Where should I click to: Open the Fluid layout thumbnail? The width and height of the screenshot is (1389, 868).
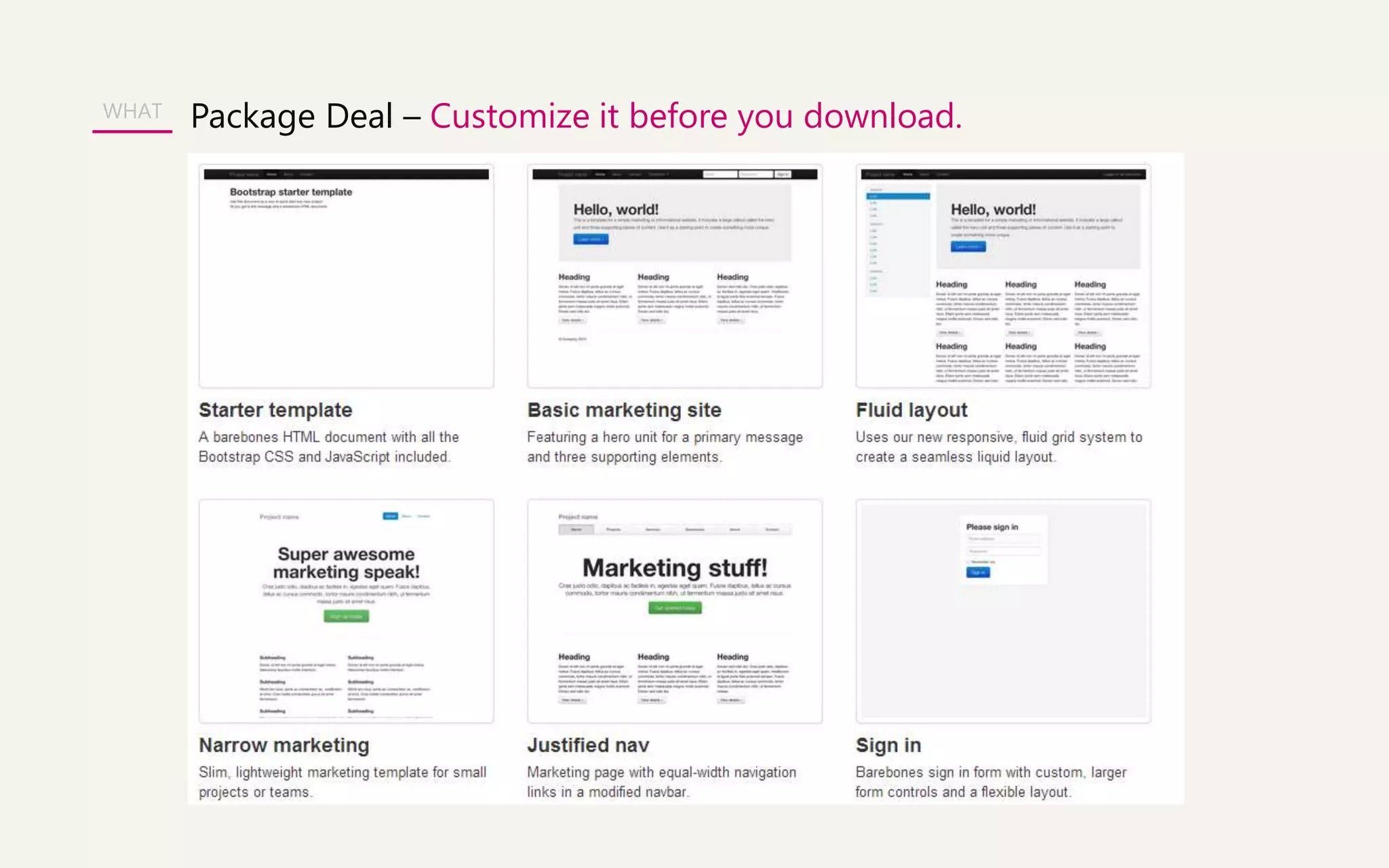pos(1003,276)
